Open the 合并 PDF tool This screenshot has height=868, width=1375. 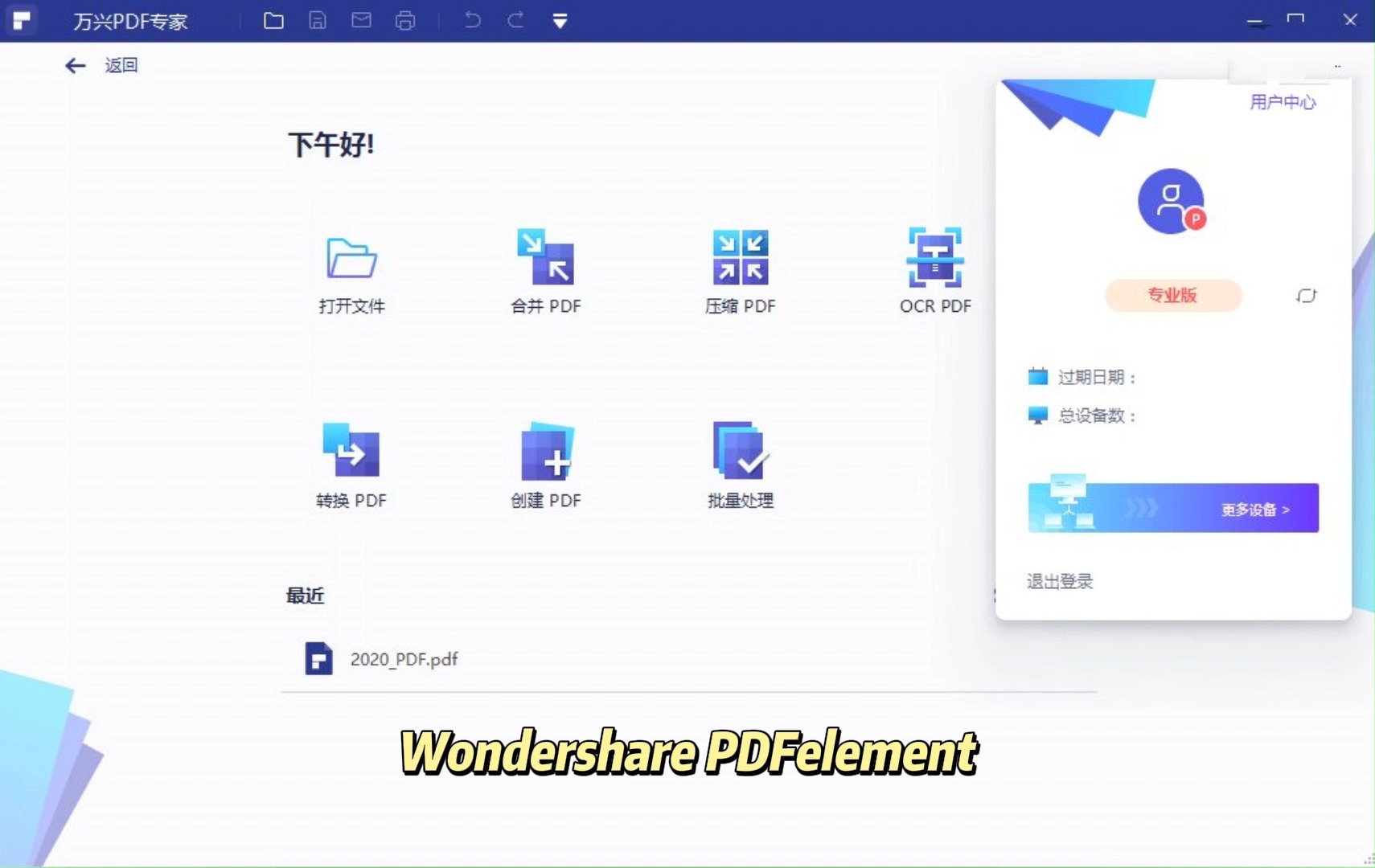pyautogui.click(x=545, y=272)
